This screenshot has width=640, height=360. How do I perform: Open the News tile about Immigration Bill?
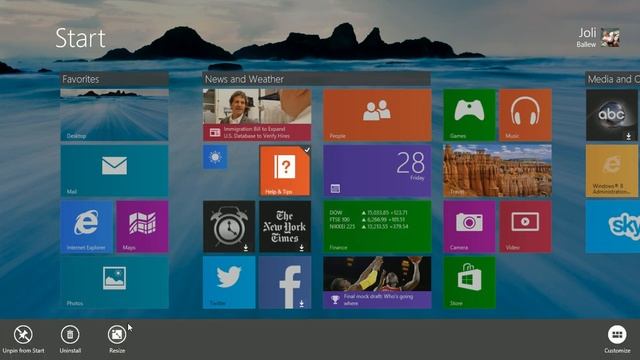coord(257,115)
